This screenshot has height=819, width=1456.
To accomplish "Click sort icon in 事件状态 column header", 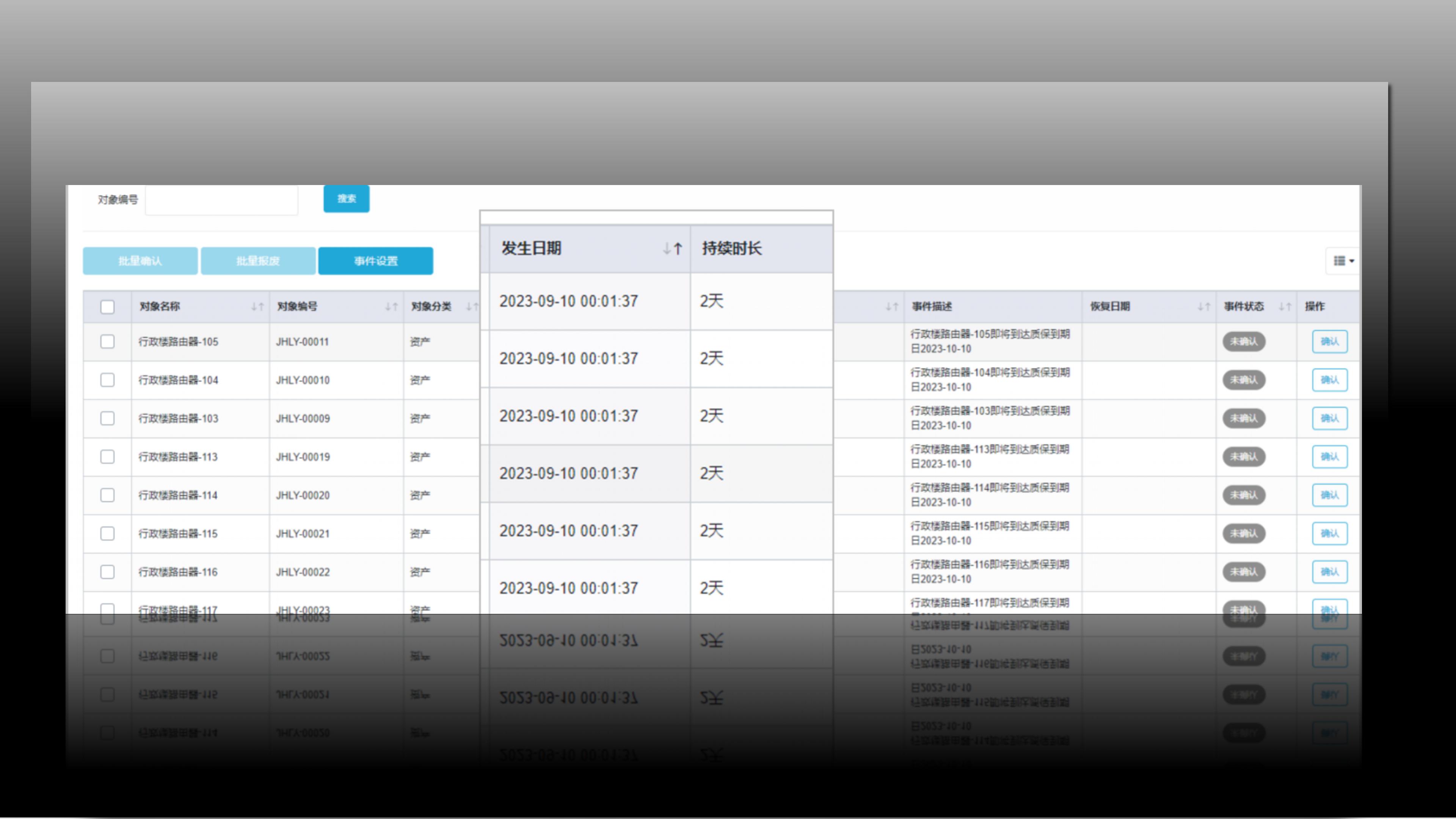I will click(1285, 306).
